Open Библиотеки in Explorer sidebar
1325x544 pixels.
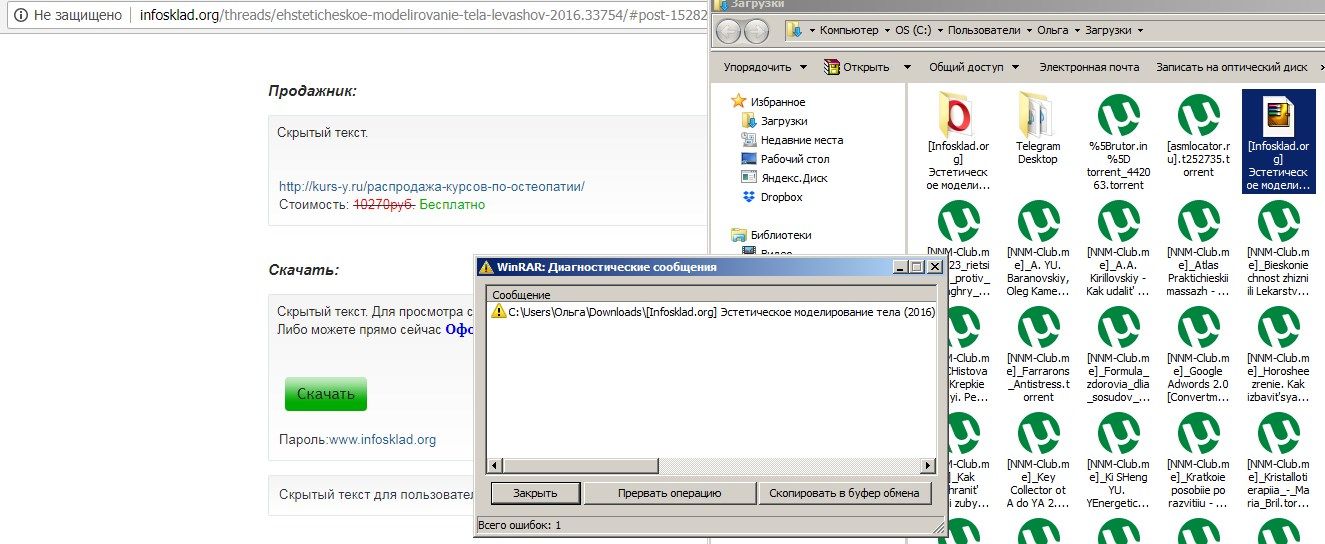[x=771, y=235]
